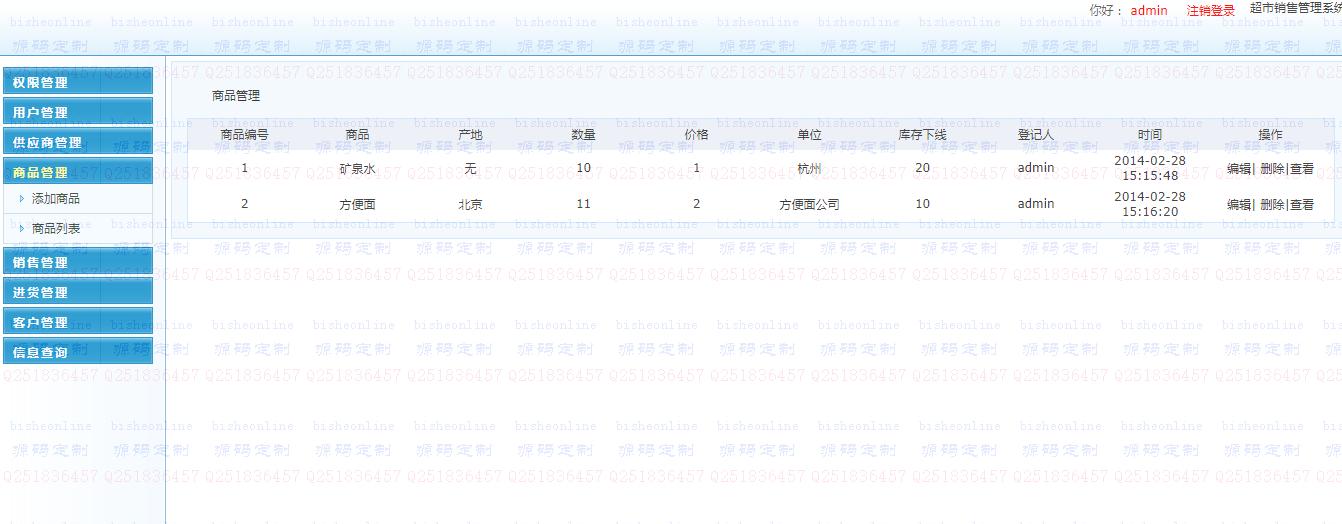Click the arrow icon beside 添加商品

click(x=22, y=199)
